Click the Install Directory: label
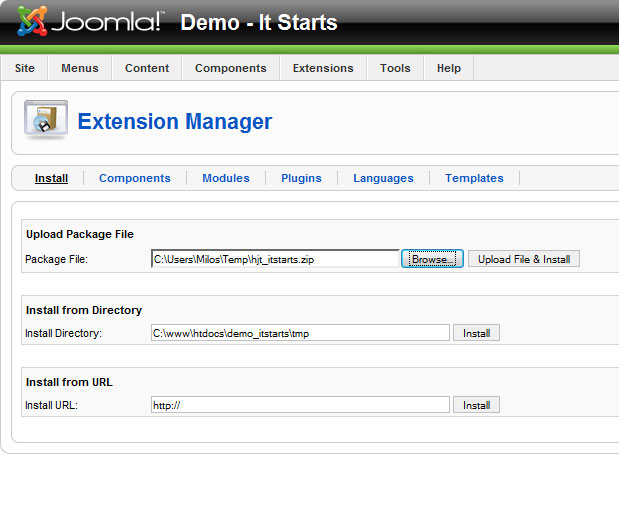 (x=63, y=333)
